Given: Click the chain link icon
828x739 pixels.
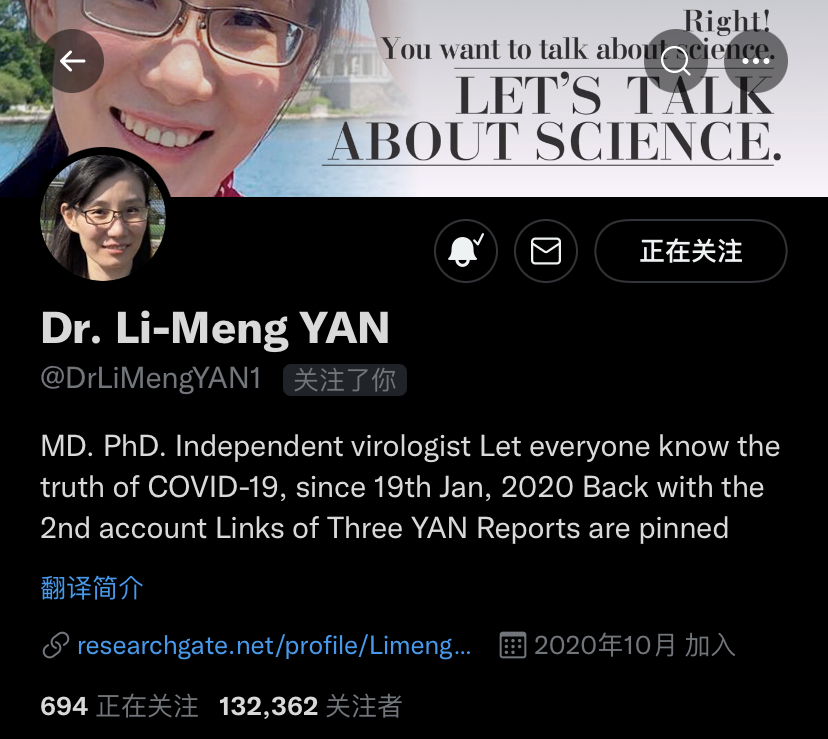Looking at the screenshot, I should (55, 646).
